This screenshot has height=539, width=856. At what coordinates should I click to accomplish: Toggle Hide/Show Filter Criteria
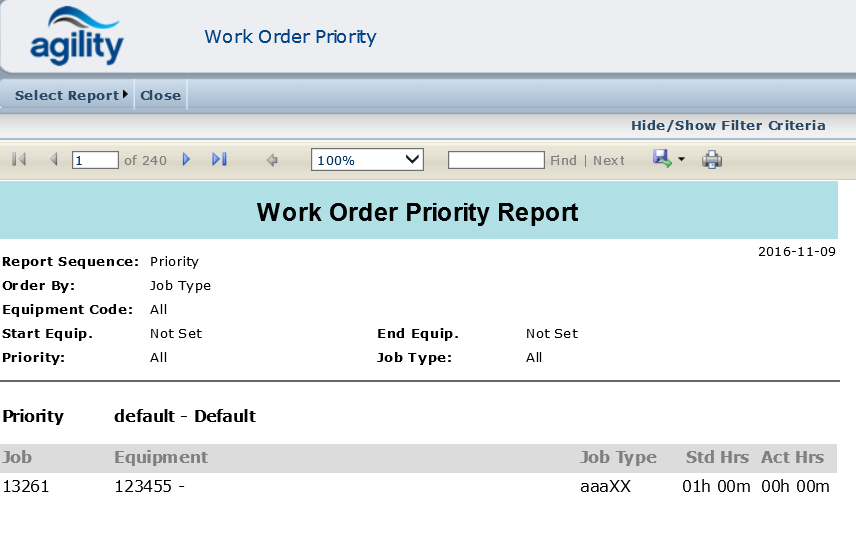pos(727,125)
